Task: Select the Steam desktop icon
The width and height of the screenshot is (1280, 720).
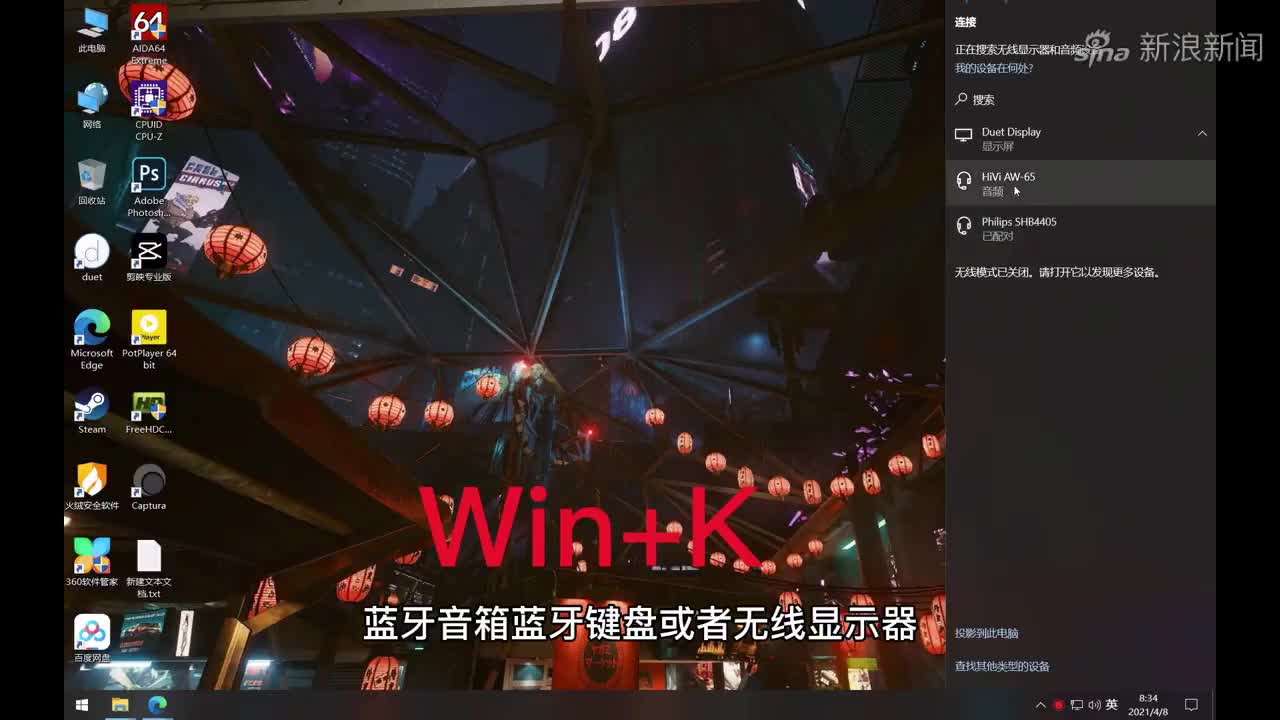Action: [x=92, y=411]
